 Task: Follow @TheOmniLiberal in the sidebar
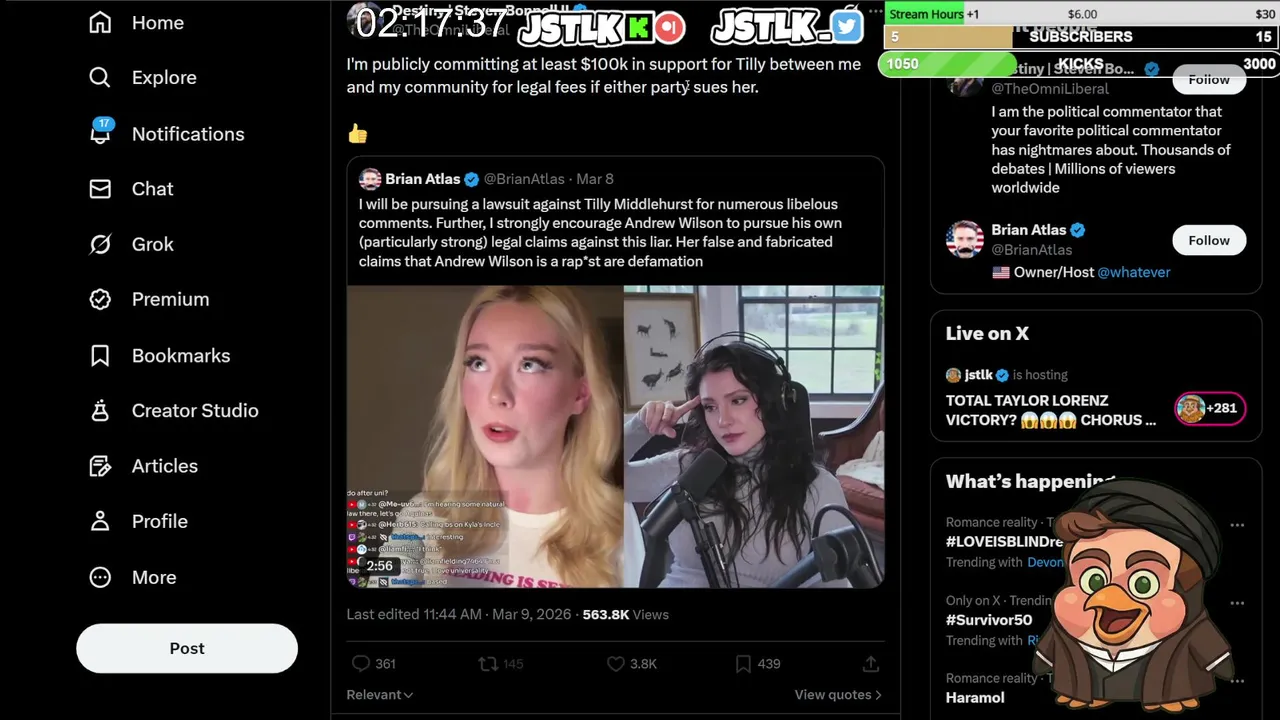click(x=1209, y=79)
